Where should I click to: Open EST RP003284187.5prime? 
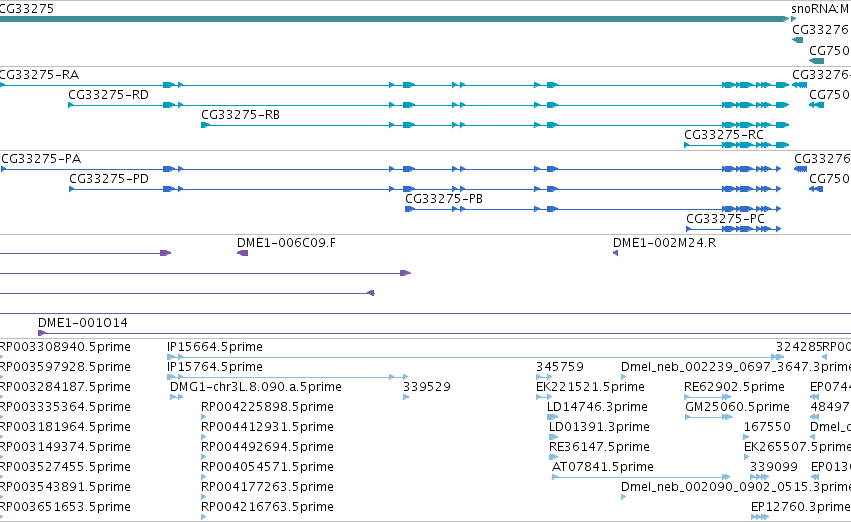coord(65,387)
